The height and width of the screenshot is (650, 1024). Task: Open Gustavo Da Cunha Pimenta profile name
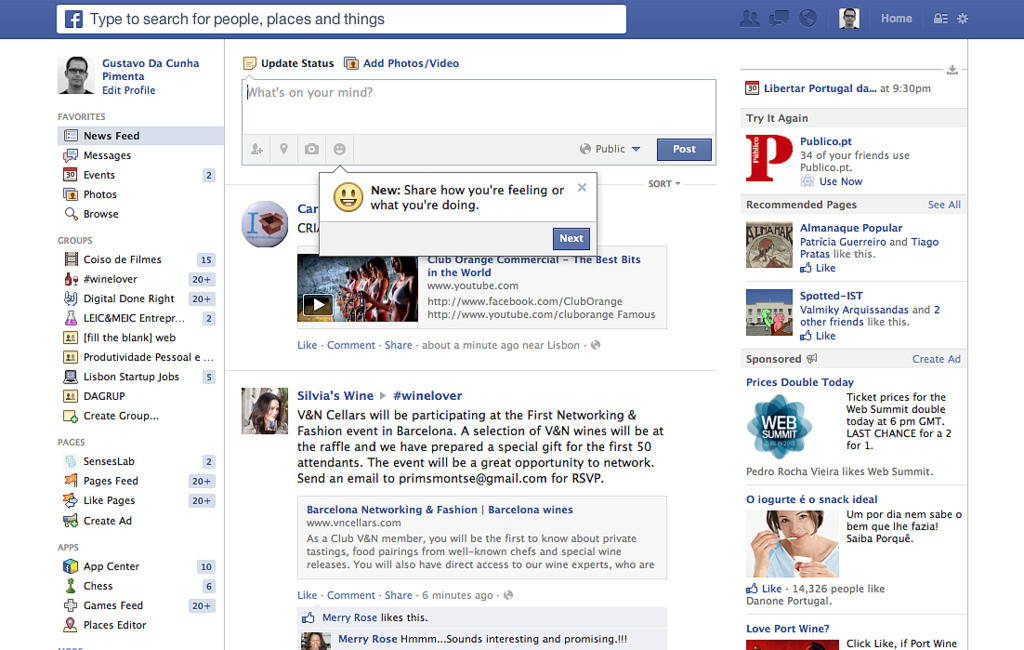150,69
